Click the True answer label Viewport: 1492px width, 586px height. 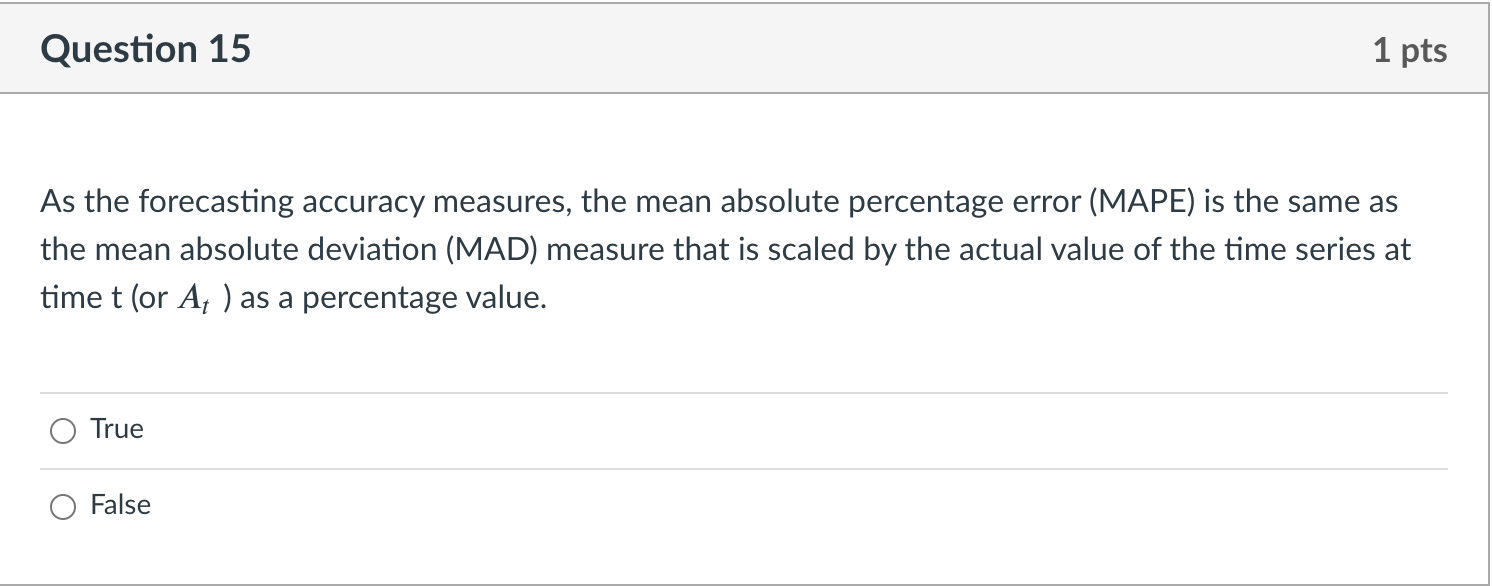(x=117, y=428)
